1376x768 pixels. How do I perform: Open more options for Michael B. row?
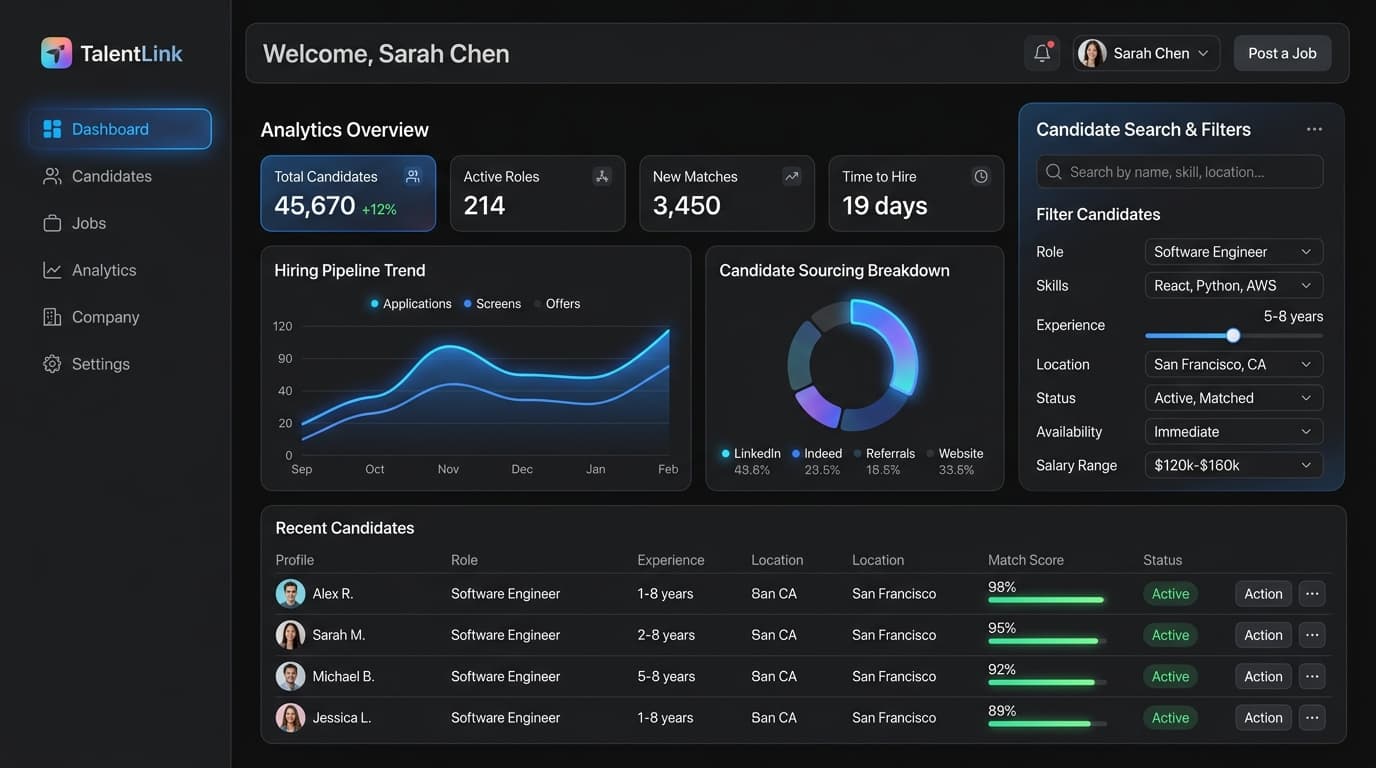pos(1312,676)
